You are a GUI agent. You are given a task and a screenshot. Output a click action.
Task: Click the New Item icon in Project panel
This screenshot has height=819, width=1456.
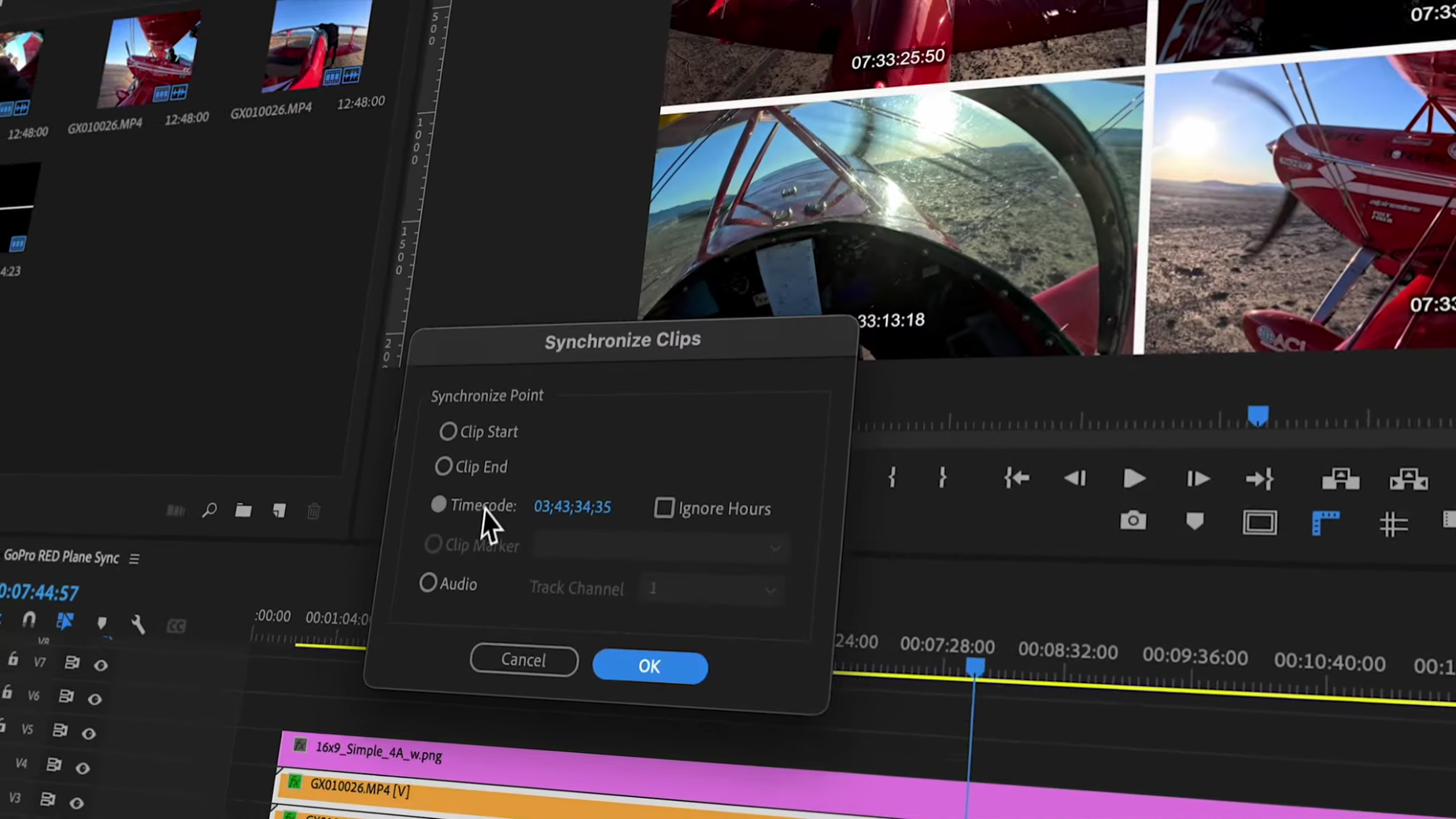(279, 511)
